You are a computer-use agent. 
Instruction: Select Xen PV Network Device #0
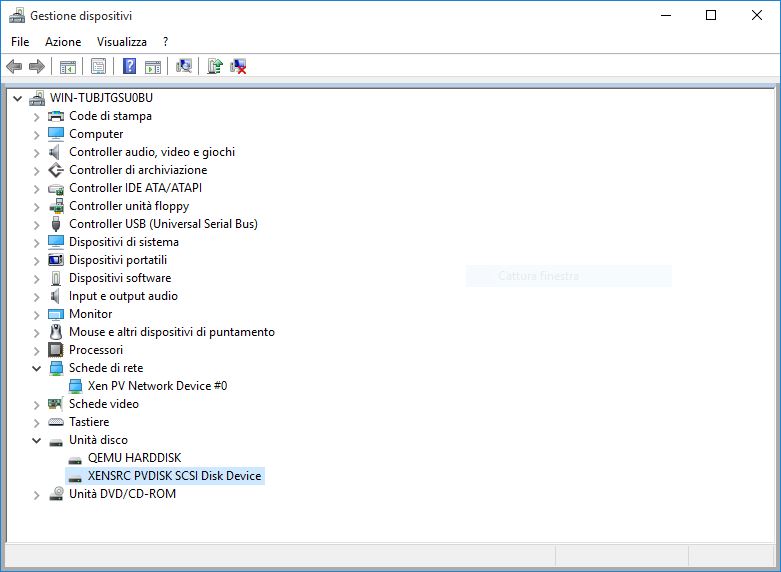pyautogui.click(x=157, y=386)
